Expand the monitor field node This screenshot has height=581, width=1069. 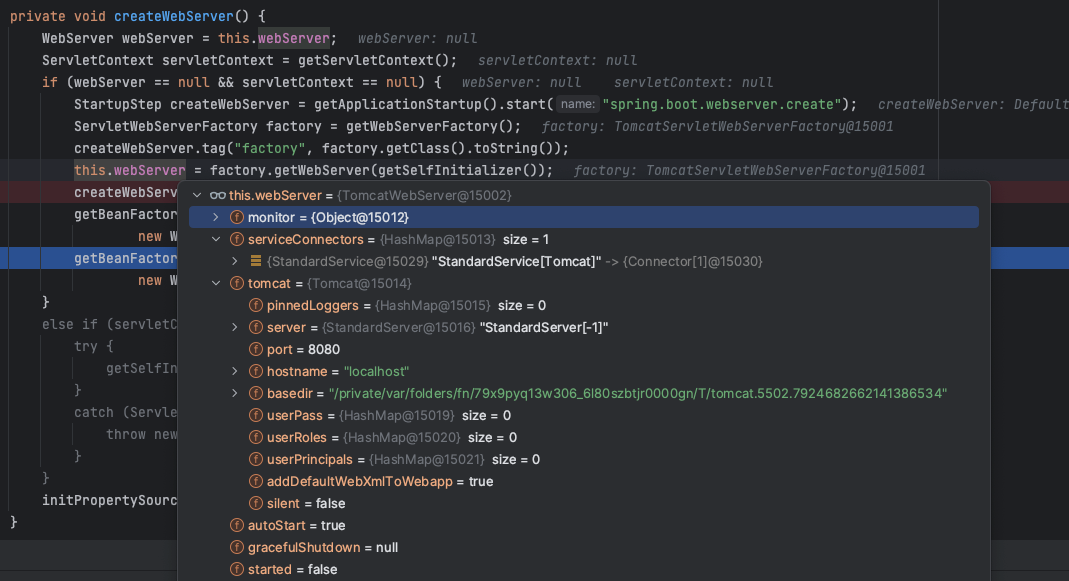(216, 218)
